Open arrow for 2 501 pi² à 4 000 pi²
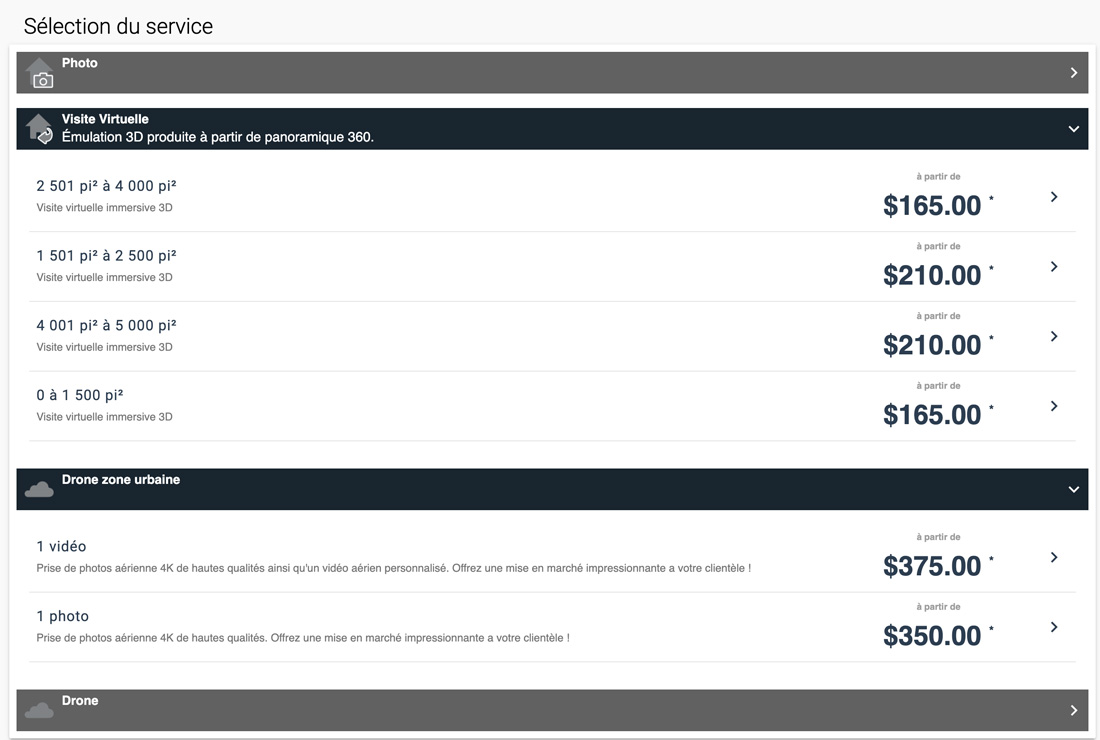 [1054, 197]
